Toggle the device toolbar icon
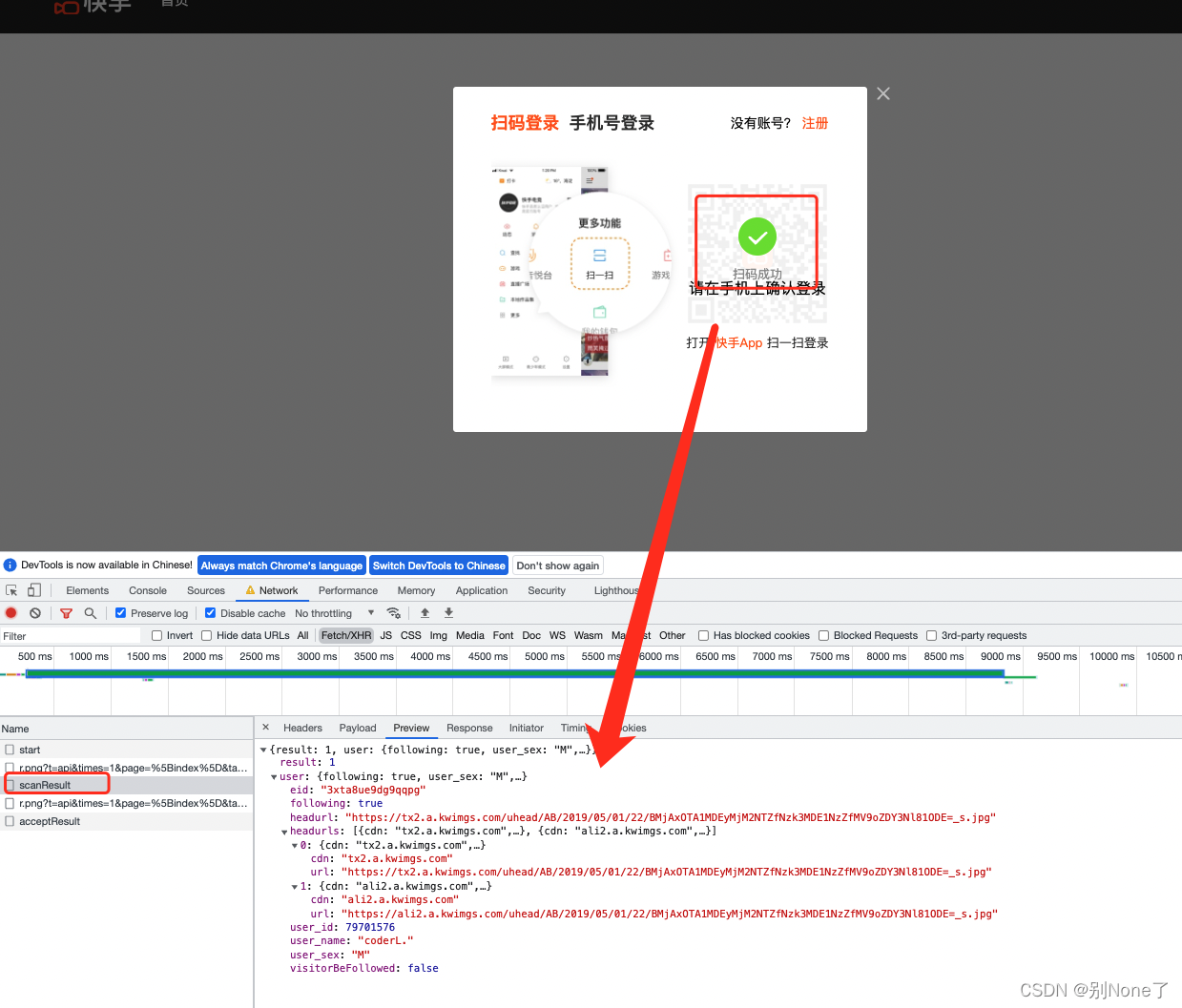Image resolution: width=1182 pixels, height=1008 pixels. tap(34, 590)
